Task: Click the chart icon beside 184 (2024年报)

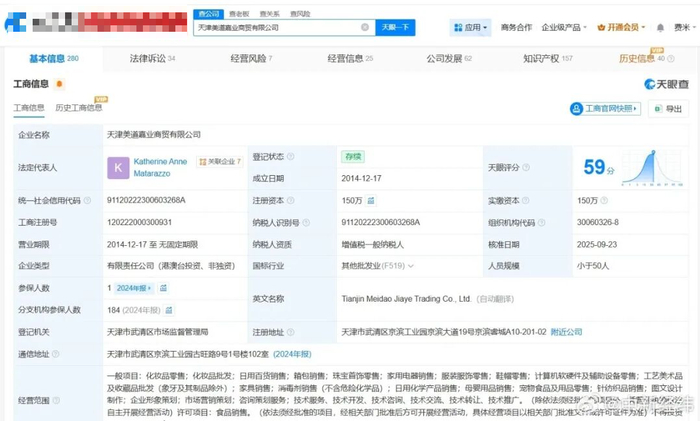Action: click(169, 310)
